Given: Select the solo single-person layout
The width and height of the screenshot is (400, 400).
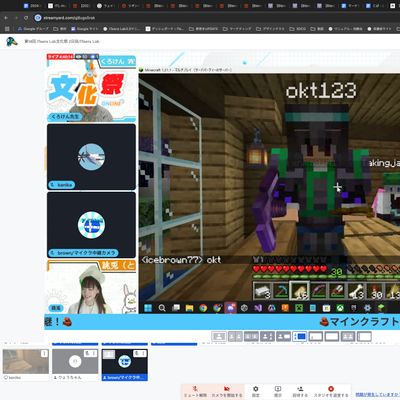Looking at the screenshot, I should [x=219, y=336].
